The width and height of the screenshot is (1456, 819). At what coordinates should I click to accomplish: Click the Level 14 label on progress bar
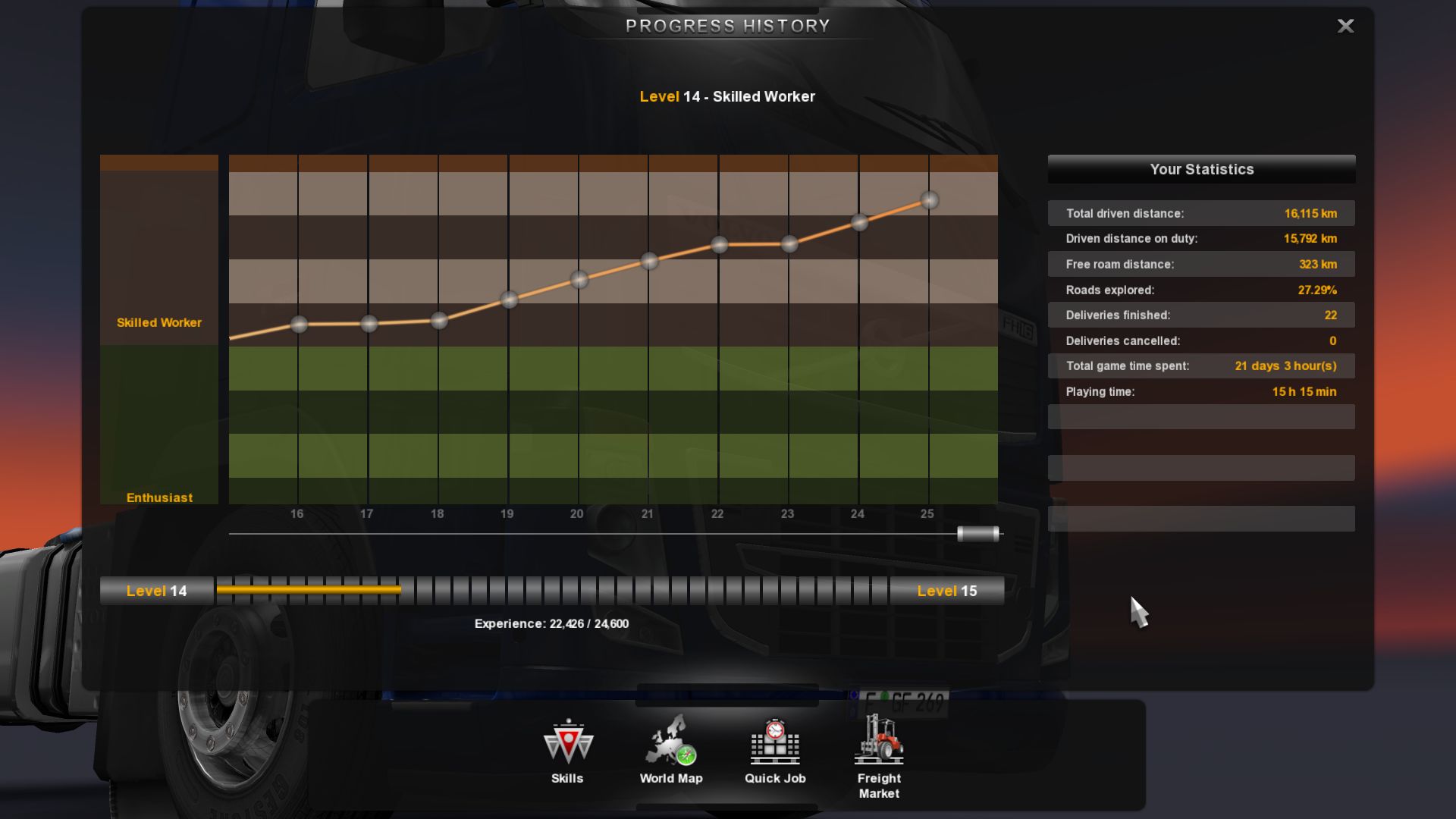click(x=155, y=591)
